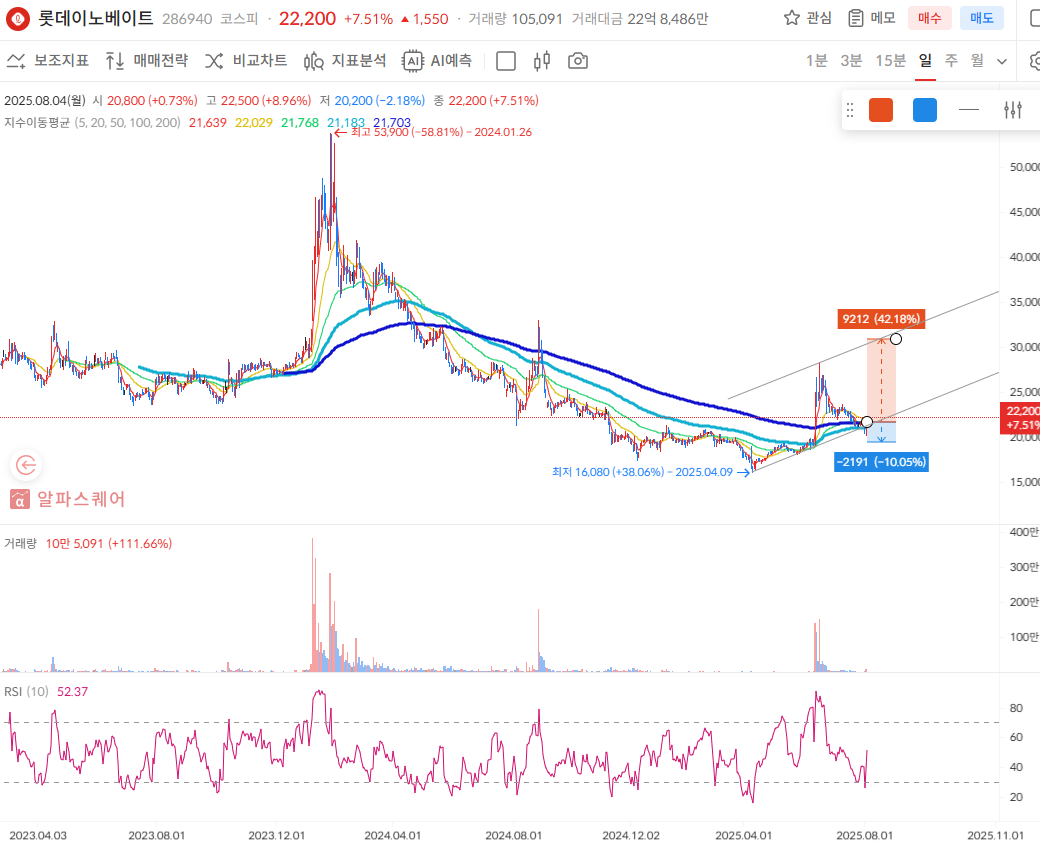Image resolution: width=1040 pixels, height=848 pixels.
Task: Switch to 3분 timeframe
Action: [851, 60]
